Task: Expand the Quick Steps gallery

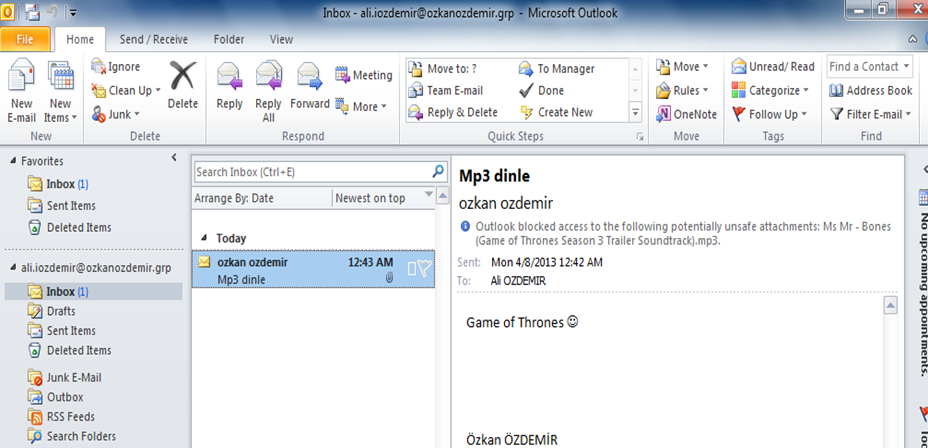Action: [x=636, y=112]
